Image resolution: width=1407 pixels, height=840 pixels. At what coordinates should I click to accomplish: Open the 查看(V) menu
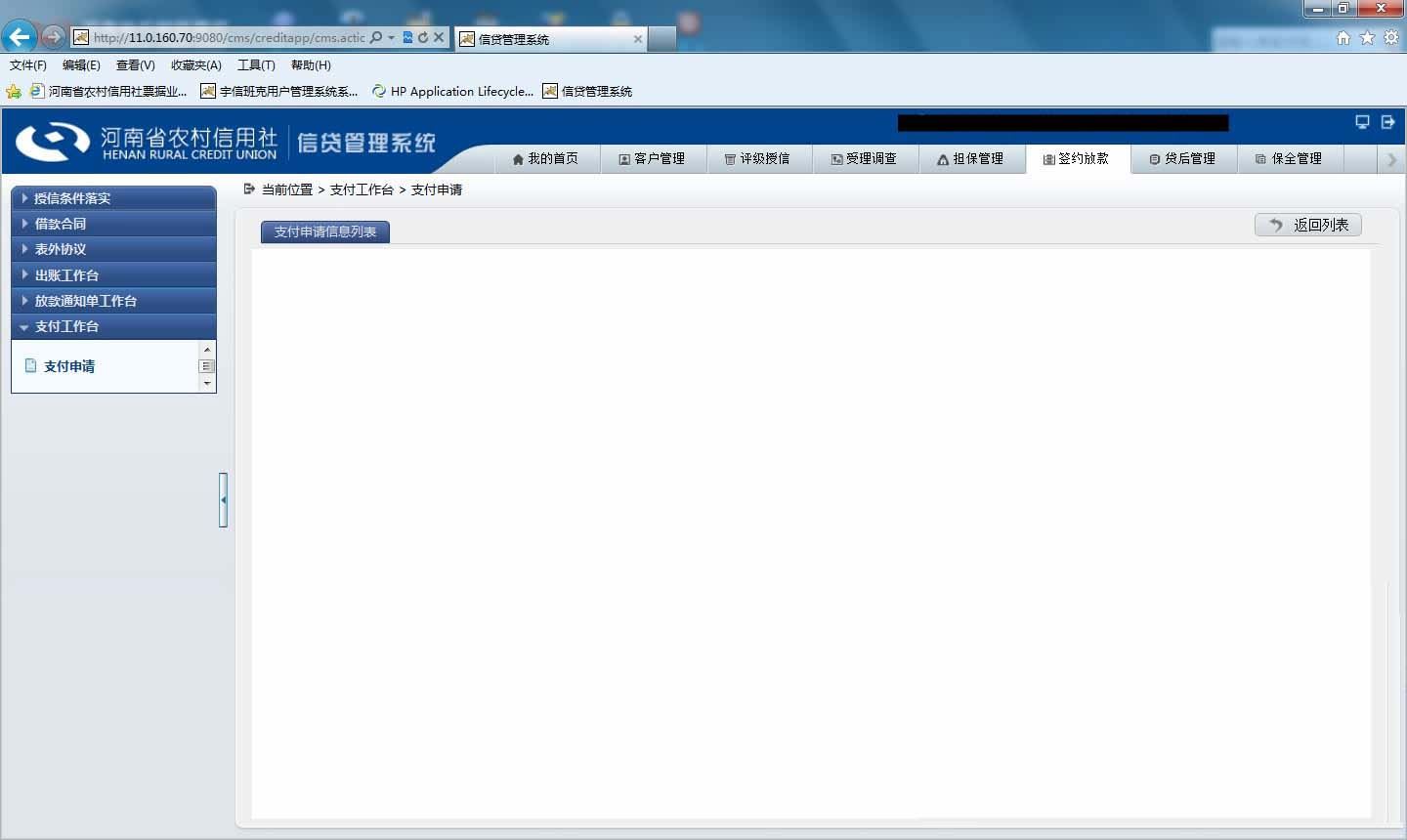click(x=136, y=65)
